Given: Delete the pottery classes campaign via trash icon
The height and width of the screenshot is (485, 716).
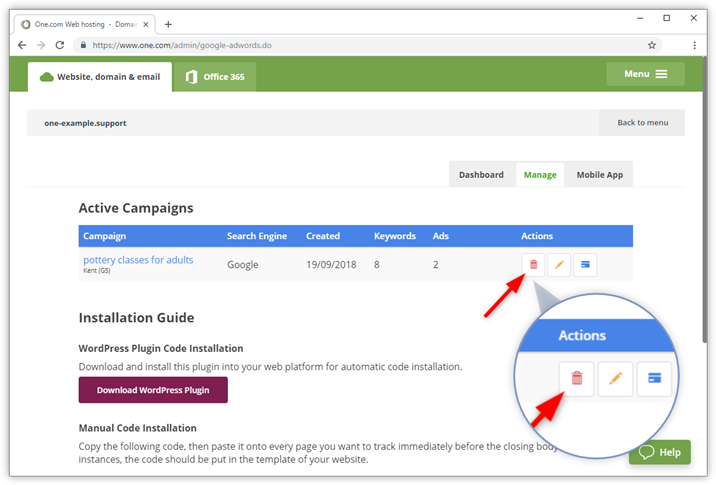Looking at the screenshot, I should [533, 265].
